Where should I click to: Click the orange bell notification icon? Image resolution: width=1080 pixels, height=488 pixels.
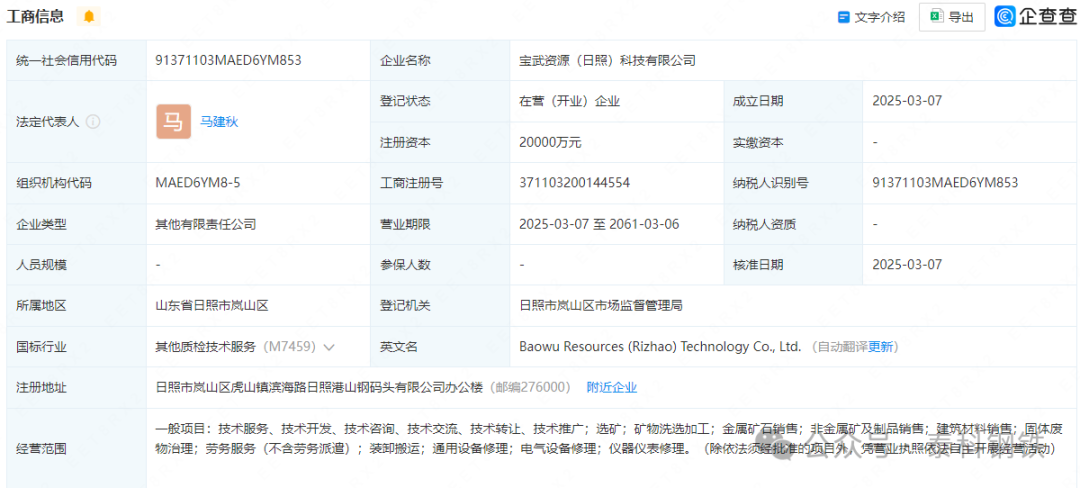(88, 17)
